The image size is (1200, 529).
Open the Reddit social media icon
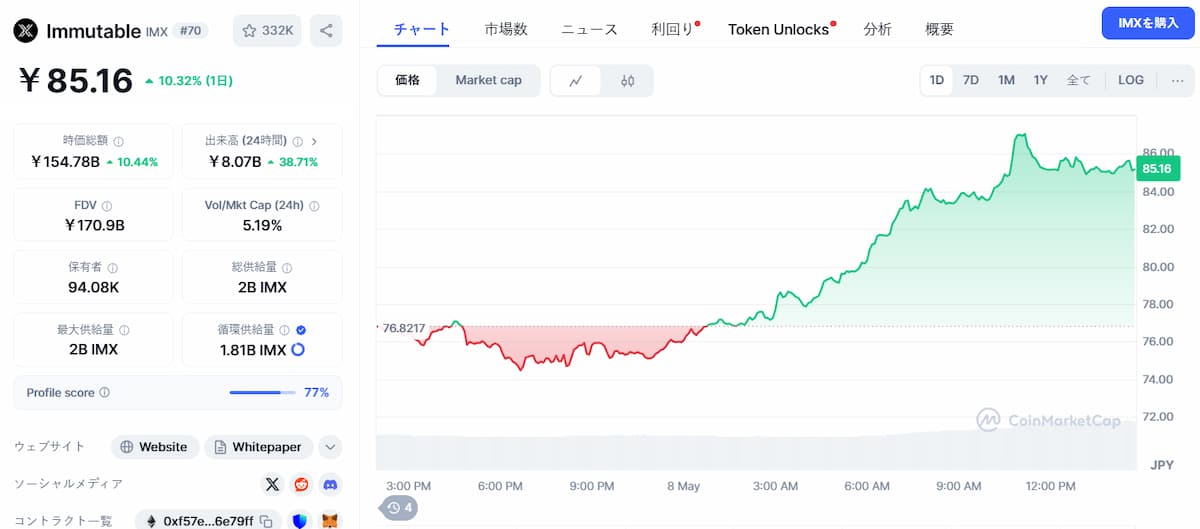(x=301, y=484)
